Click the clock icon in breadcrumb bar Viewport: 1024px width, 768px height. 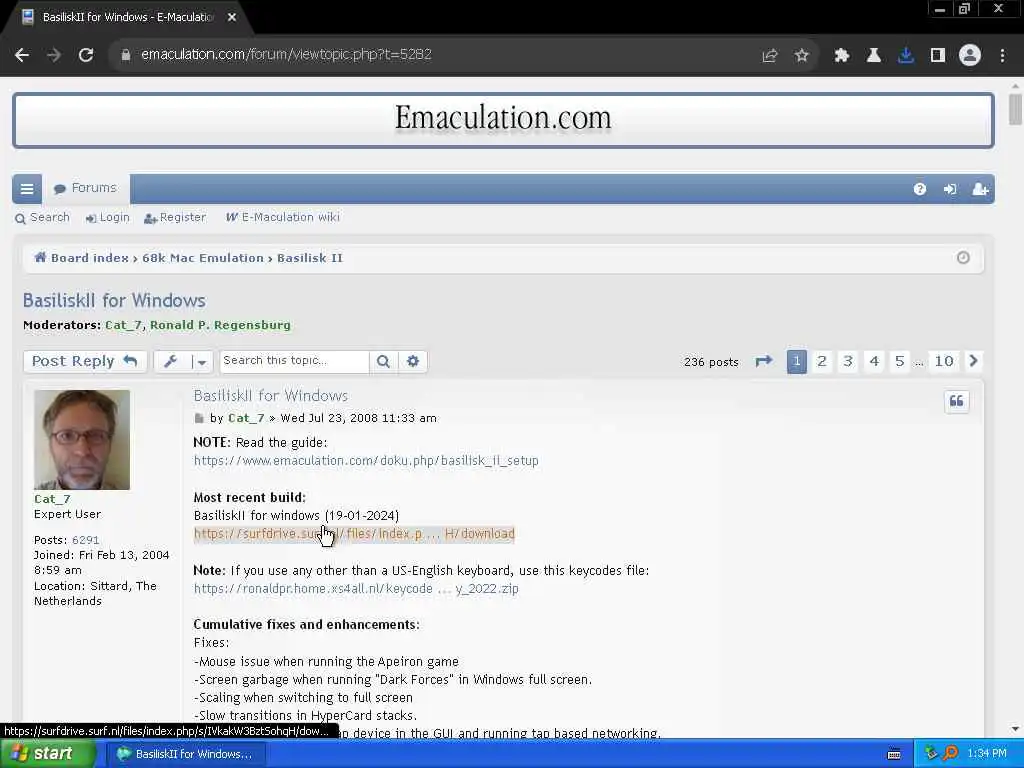(x=963, y=258)
